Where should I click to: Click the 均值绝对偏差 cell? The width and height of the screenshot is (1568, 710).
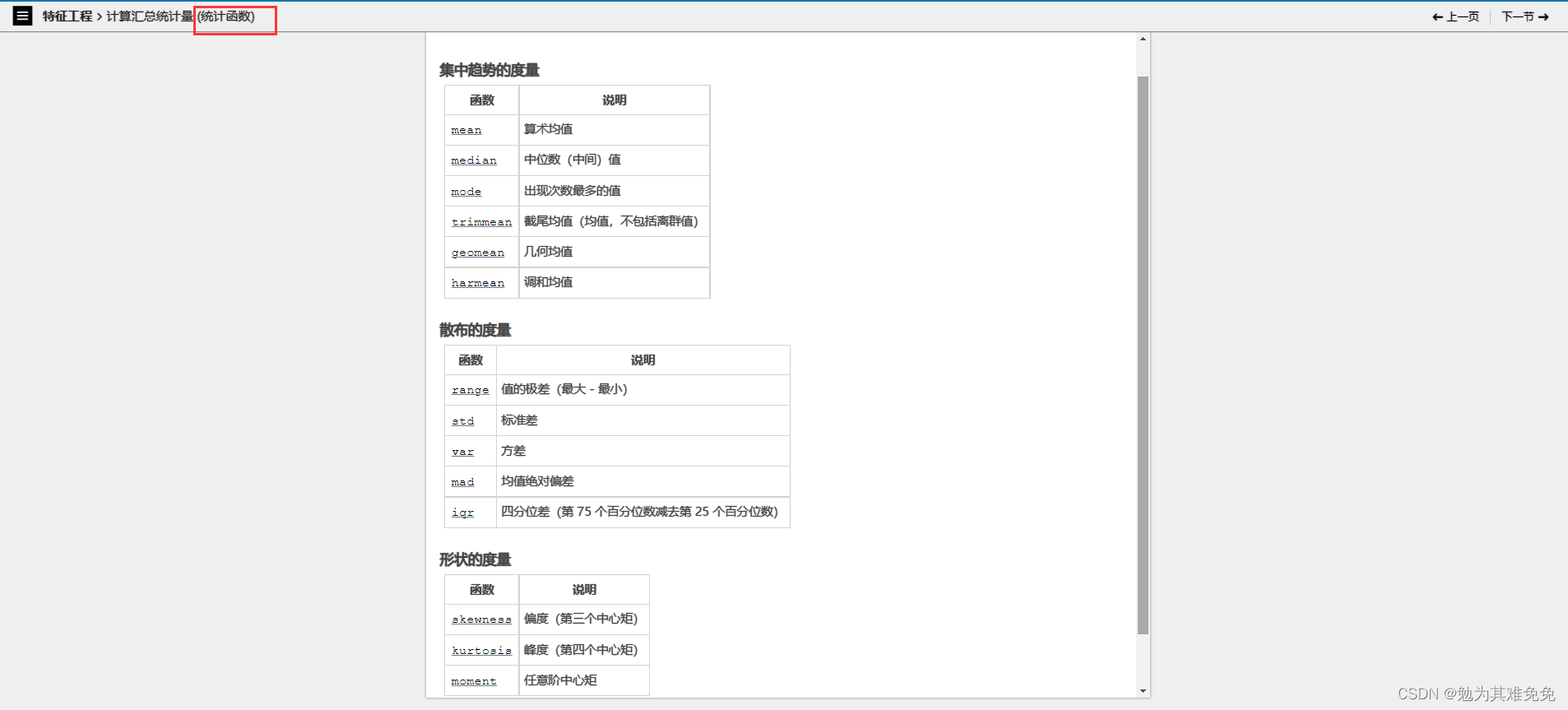(x=643, y=481)
